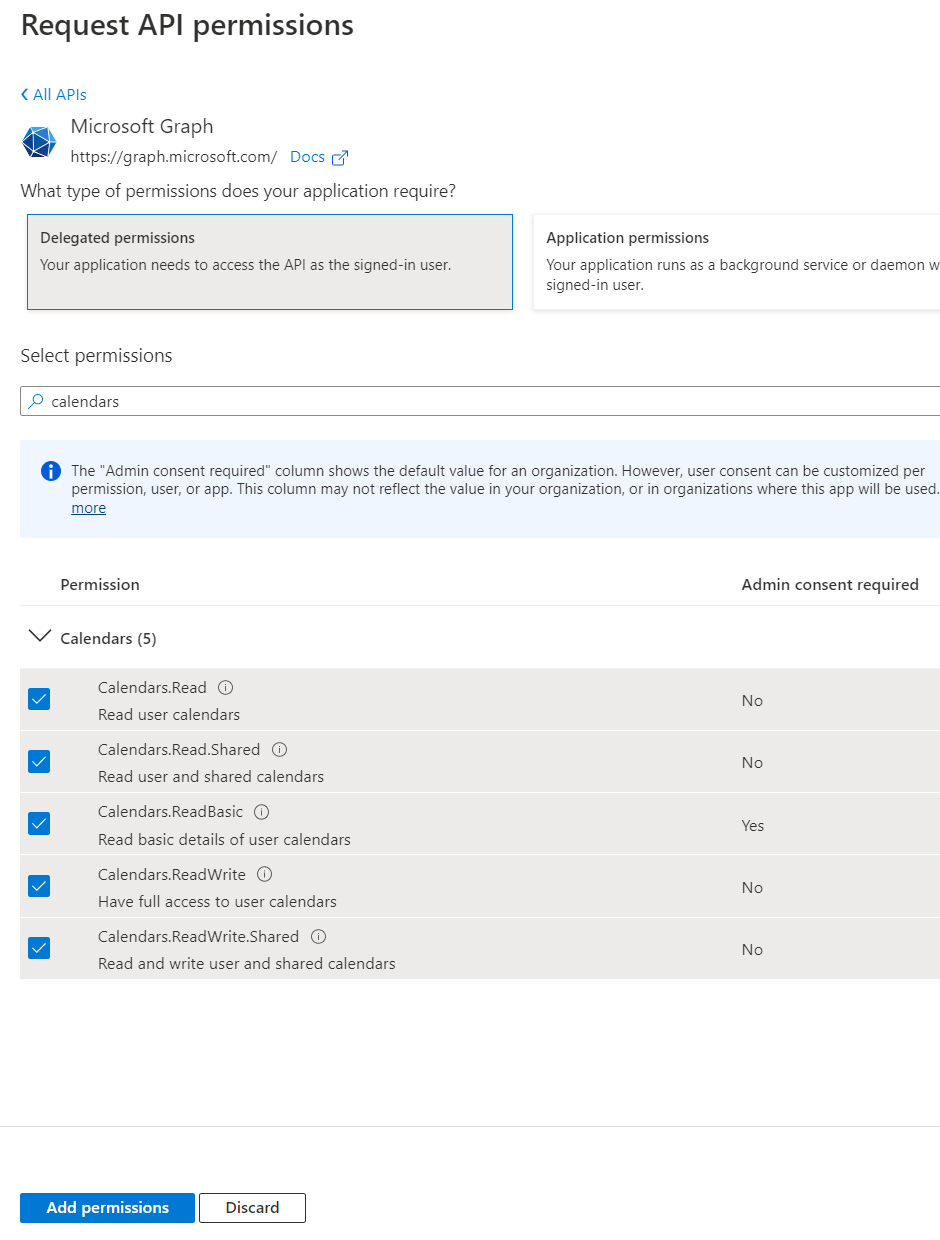Click info icon next to Calendars.Read
940x1240 pixels.
[226, 688]
